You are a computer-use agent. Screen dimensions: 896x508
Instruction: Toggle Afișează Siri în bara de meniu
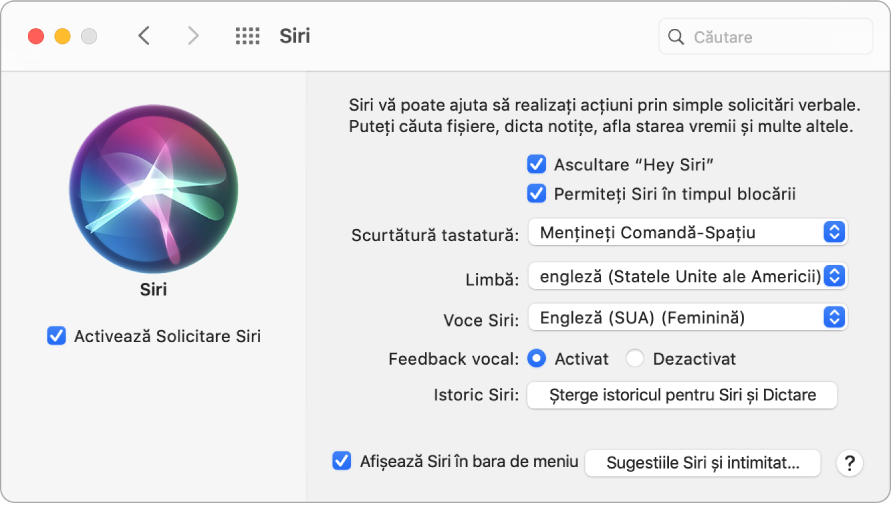pyautogui.click(x=342, y=460)
